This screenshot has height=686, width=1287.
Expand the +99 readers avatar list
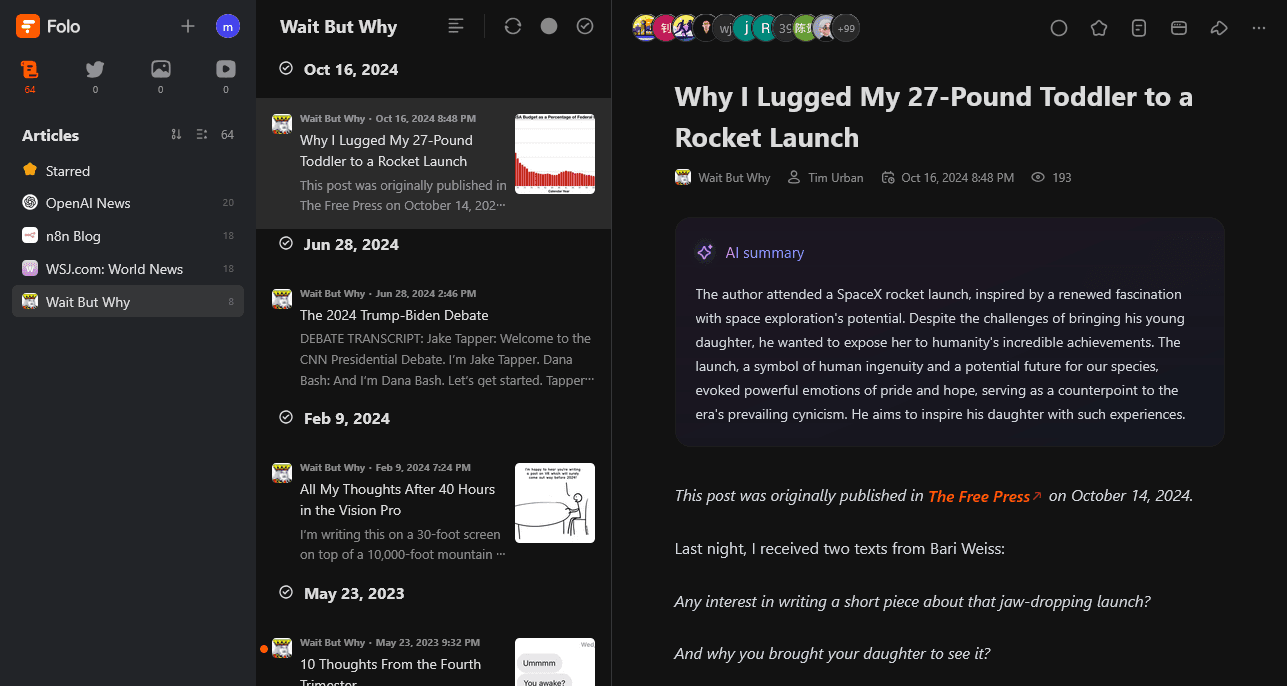[x=846, y=28]
